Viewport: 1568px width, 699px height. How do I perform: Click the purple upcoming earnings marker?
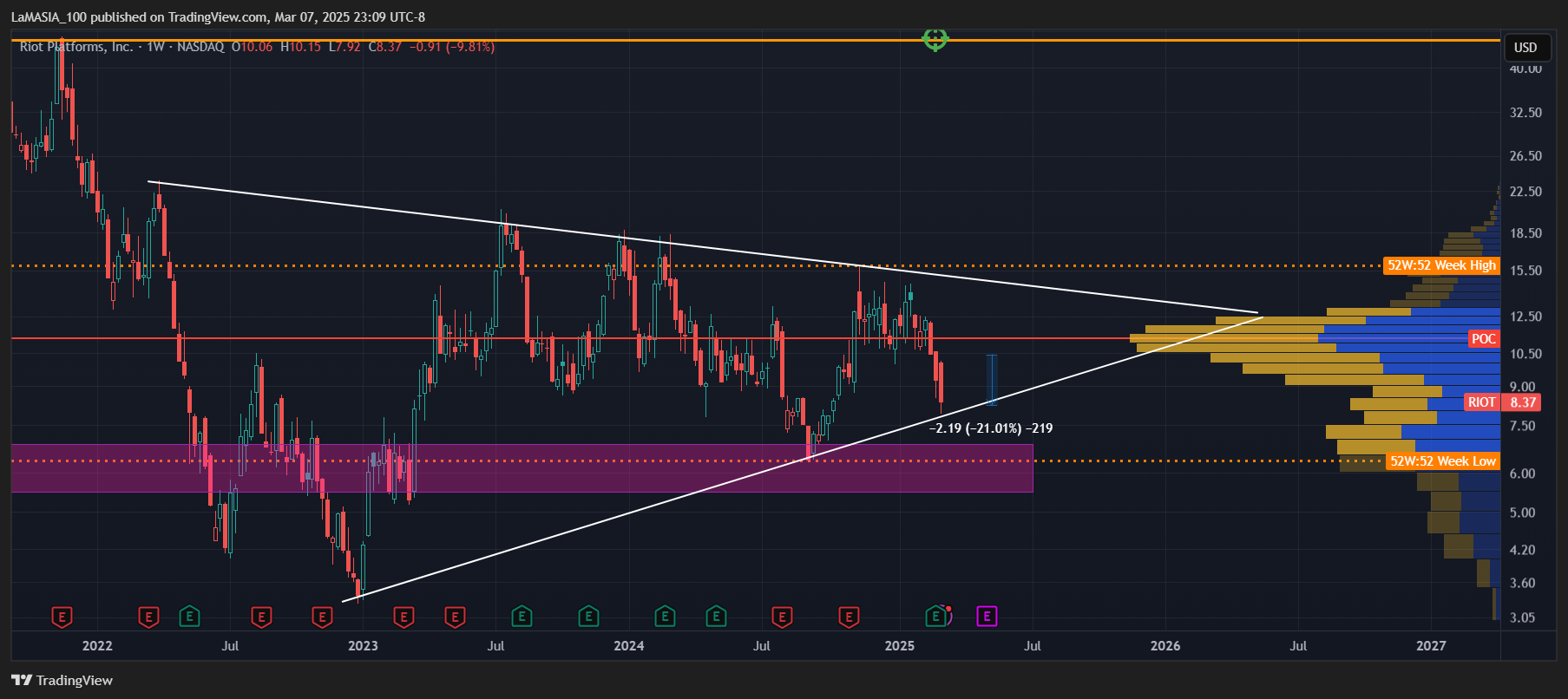987,617
